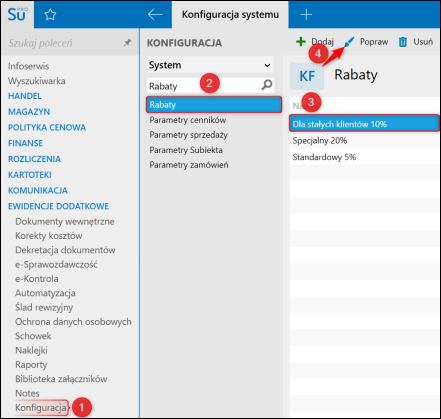
Task: Go back using the left arrow icon
Action: click(x=155, y=14)
